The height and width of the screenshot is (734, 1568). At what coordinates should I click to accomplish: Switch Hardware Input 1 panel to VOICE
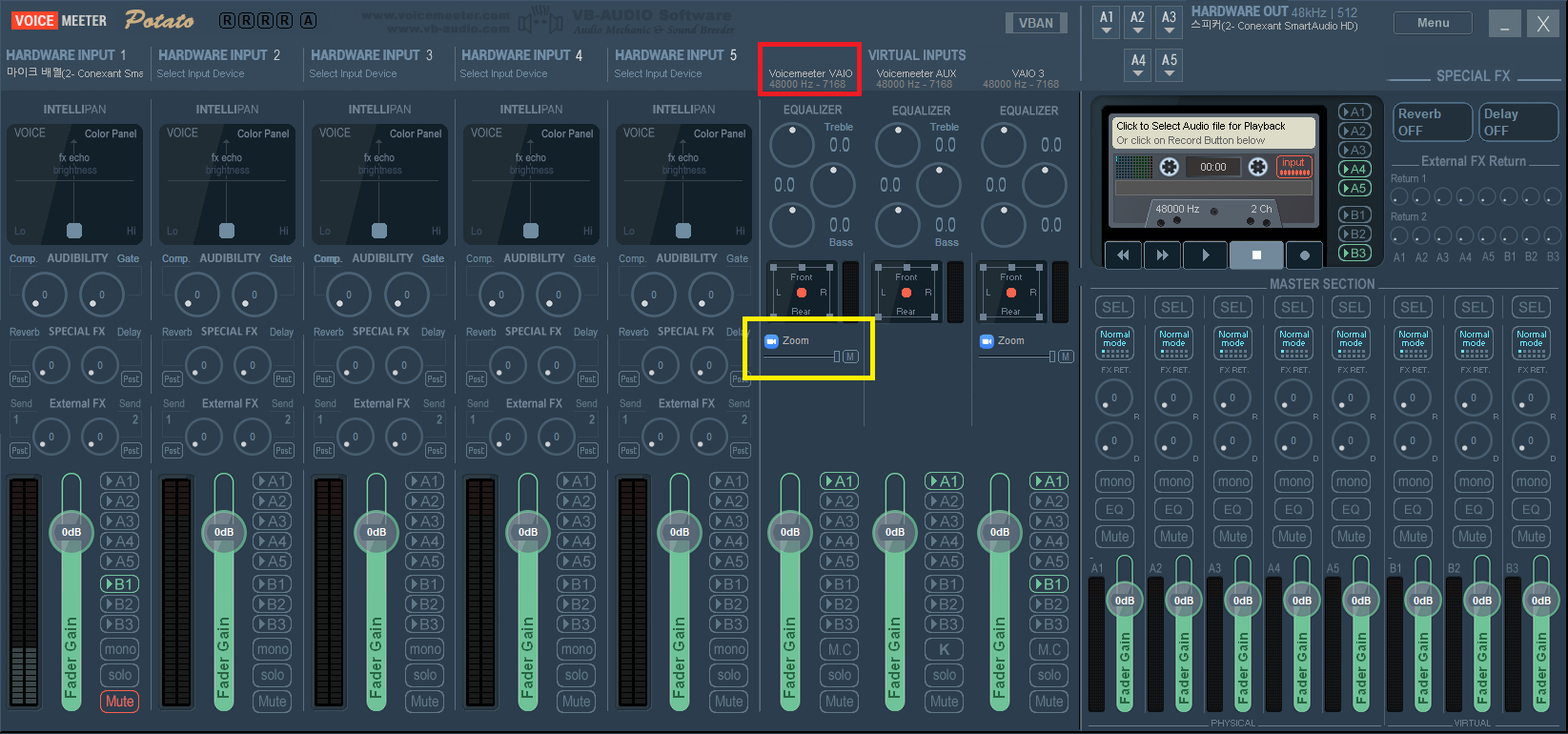click(x=30, y=133)
